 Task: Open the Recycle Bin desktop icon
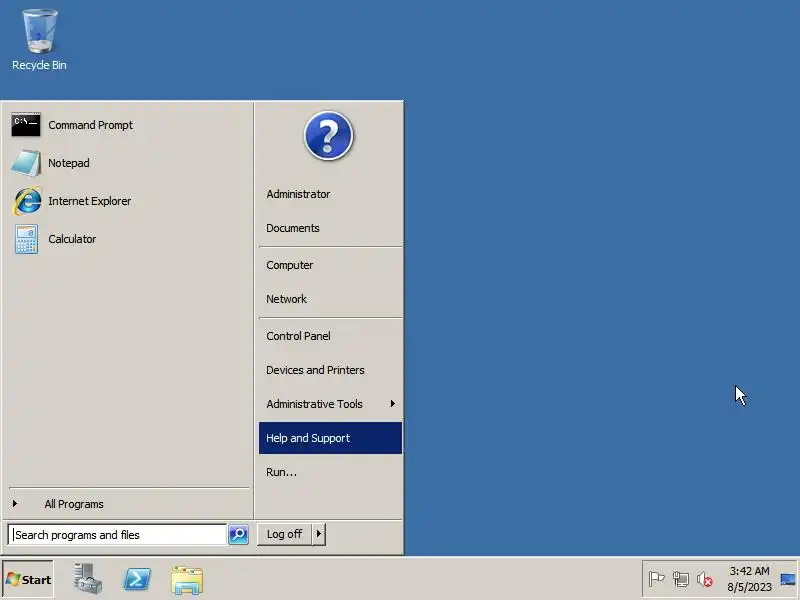tap(39, 40)
